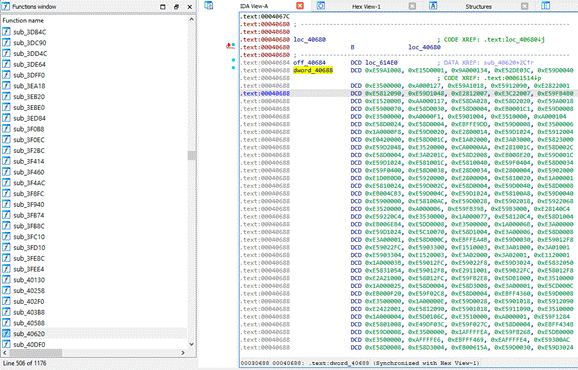Viewport: 578px width, 370px height.
Task: Click Functions list scroll up arrow
Action: click(191, 19)
